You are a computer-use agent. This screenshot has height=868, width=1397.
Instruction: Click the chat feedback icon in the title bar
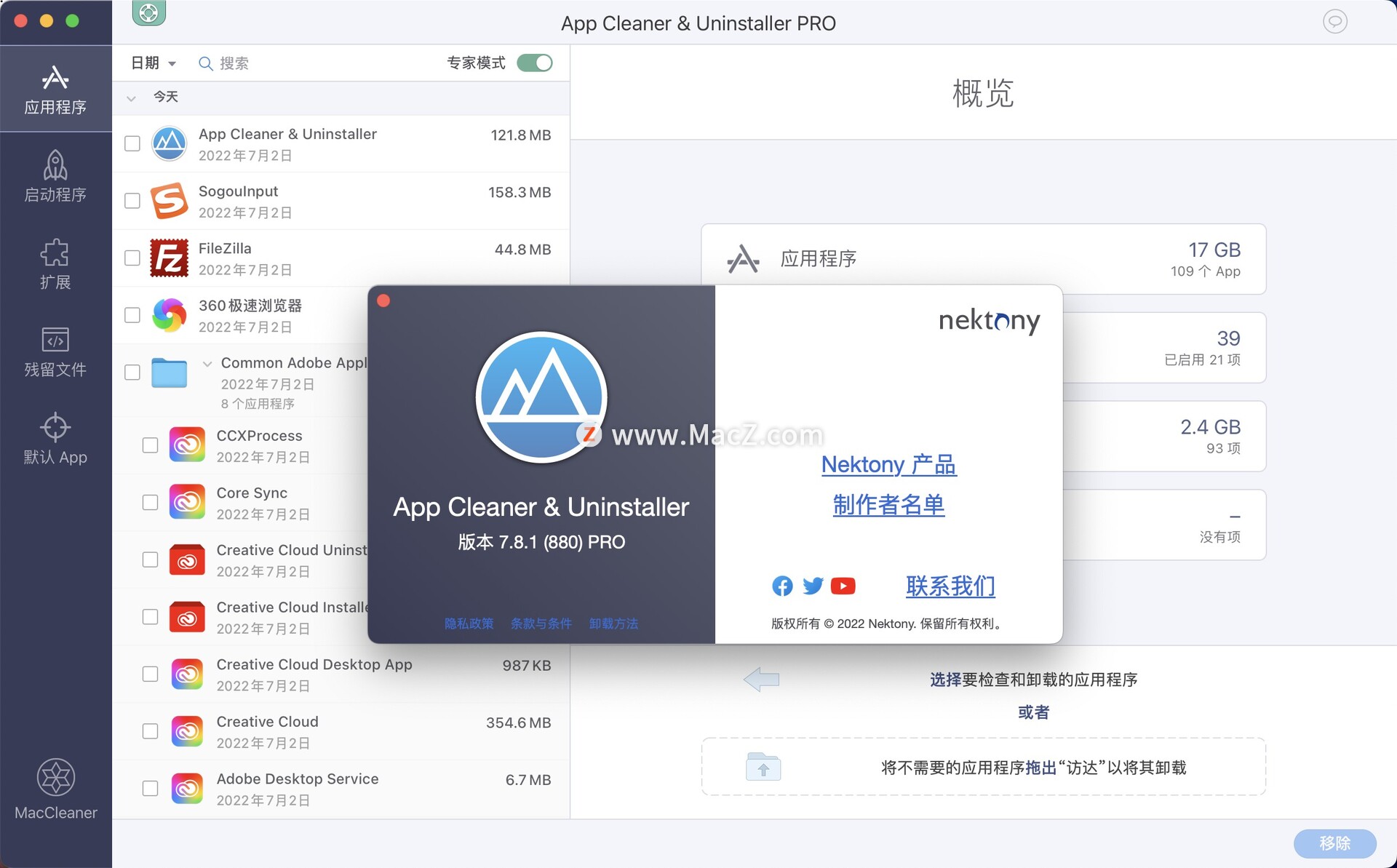point(1334,22)
